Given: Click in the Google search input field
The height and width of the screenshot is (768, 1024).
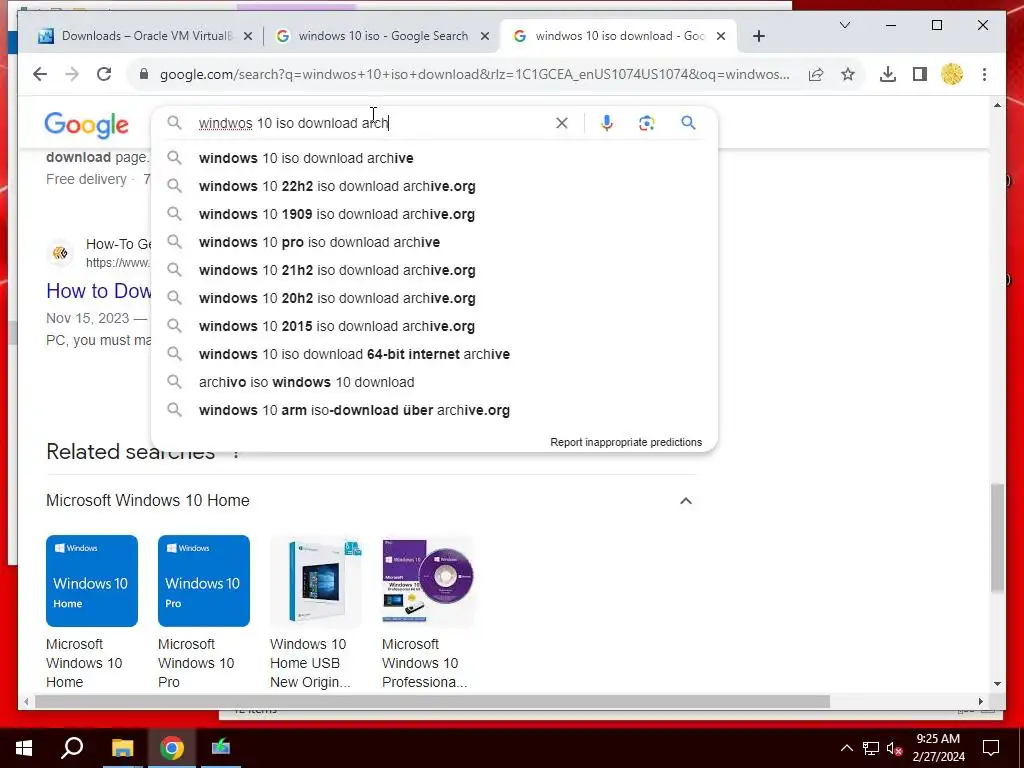Looking at the screenshot, I should (372, 123).
